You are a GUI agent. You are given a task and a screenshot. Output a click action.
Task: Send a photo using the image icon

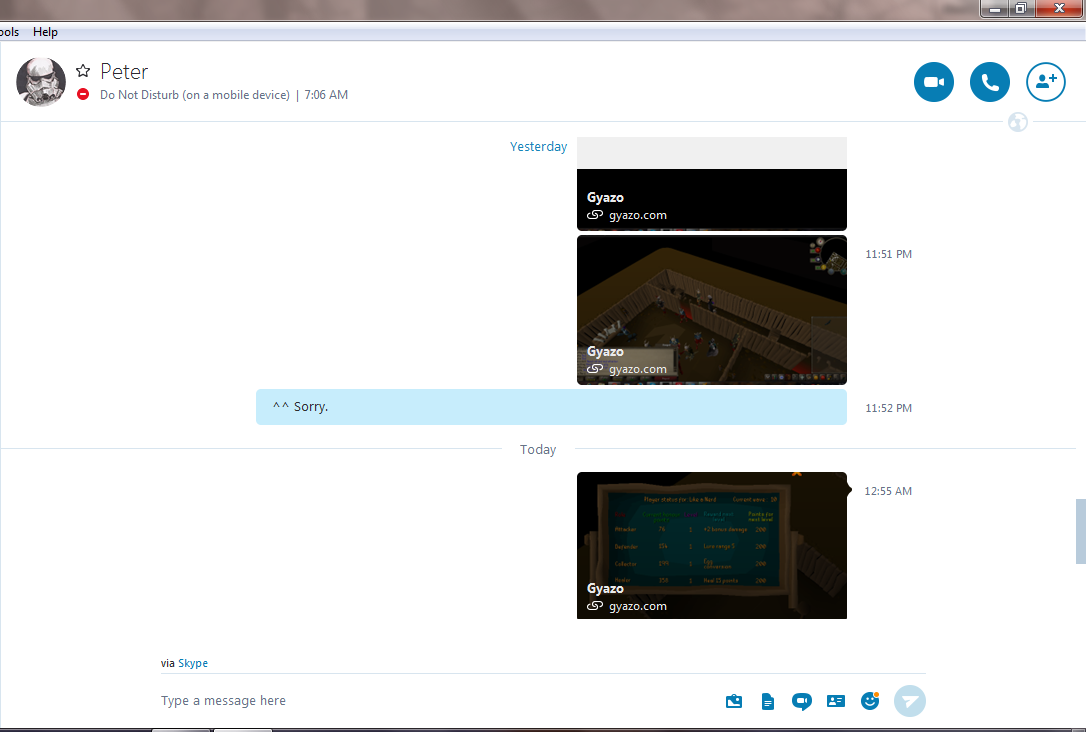pos(734,702)
